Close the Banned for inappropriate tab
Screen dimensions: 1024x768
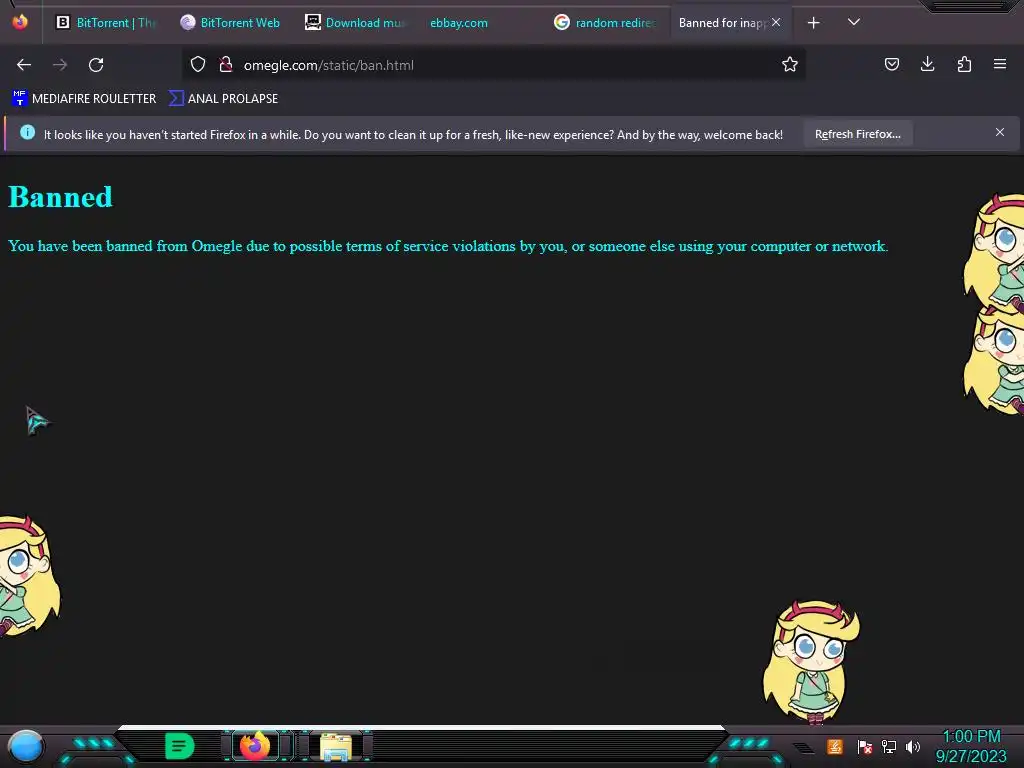point(776,22)
